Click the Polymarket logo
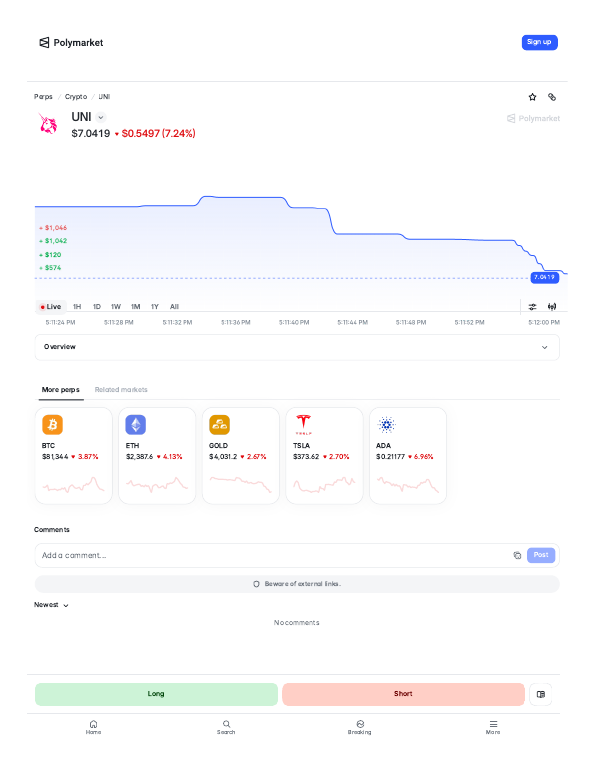Image resolution: width=595 pixels, height=770 pixels. pos(71,43)
